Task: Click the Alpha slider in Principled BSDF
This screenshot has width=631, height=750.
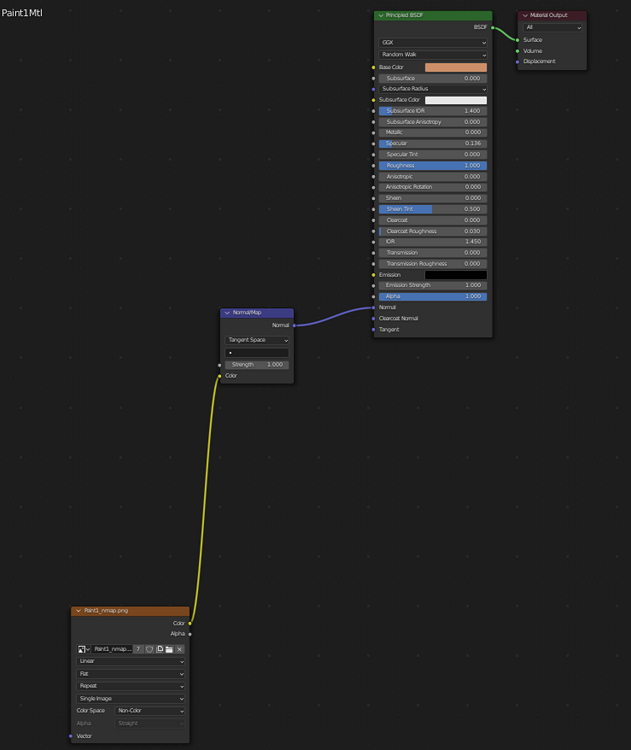Action: coord(433,297)
